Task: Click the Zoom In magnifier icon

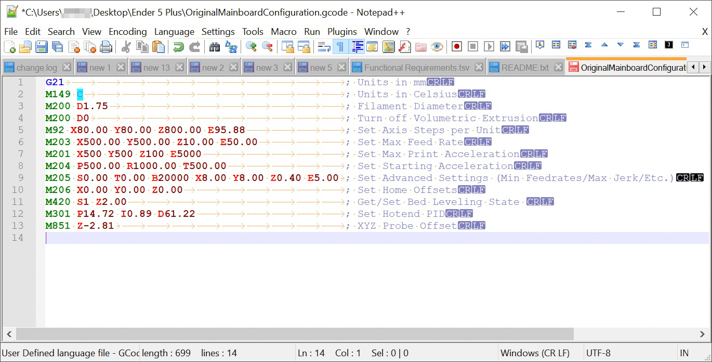Action: [x=251, y=46]
